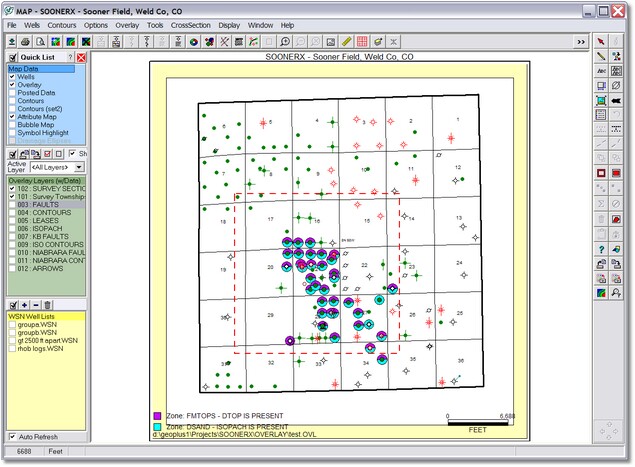Select the red arrow pointer tool
Screen dimensions: 635x467
(x=601, y=42)
